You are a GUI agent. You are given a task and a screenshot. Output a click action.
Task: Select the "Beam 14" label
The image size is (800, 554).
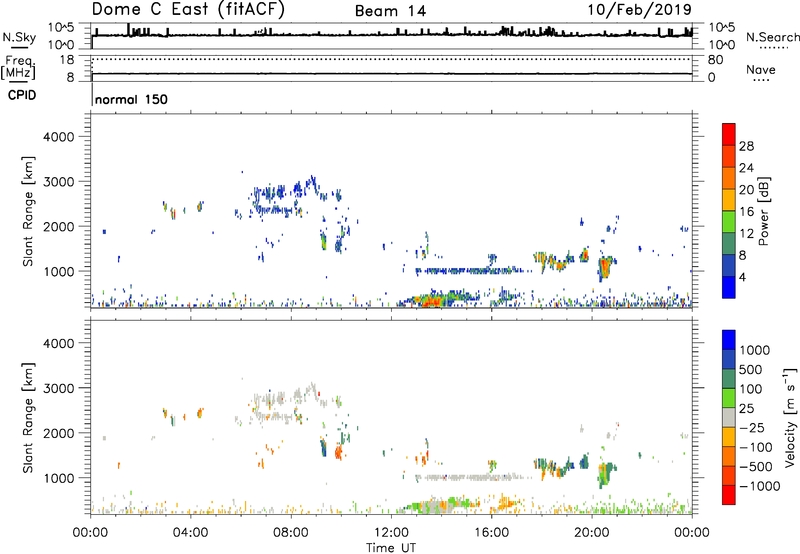(390, 11)
